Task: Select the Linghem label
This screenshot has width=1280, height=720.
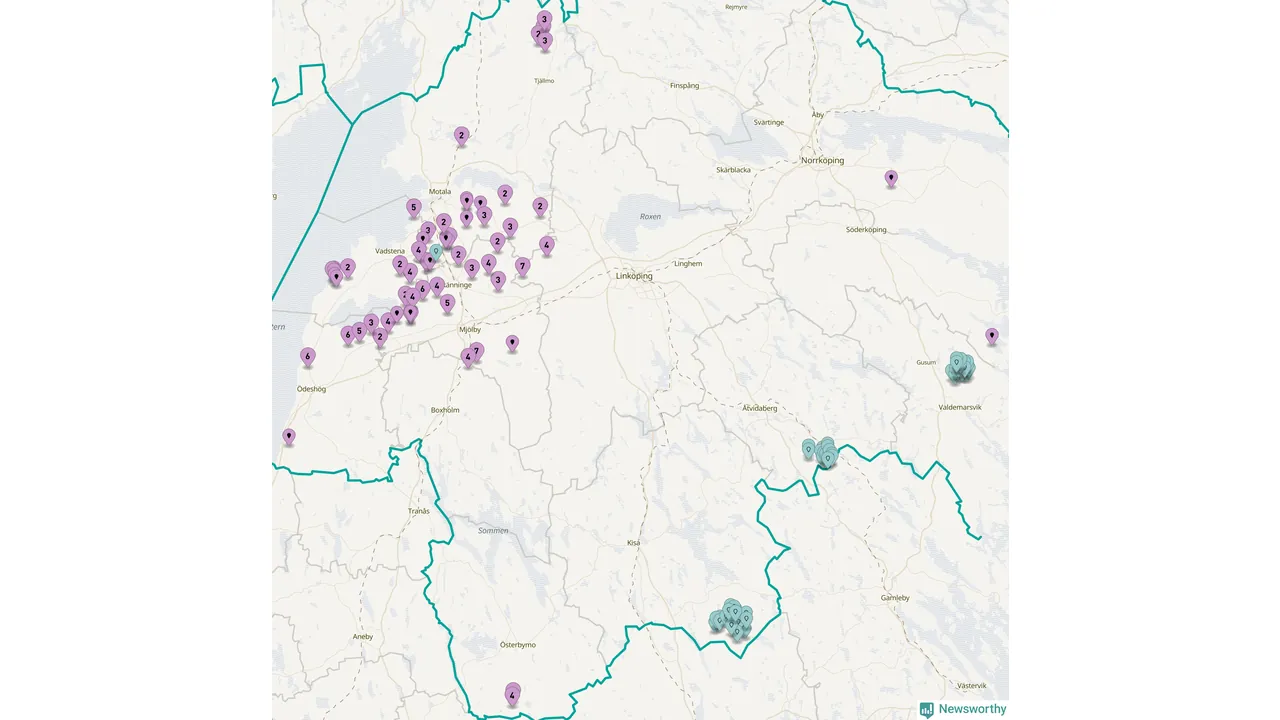Action: pos(688,264)
